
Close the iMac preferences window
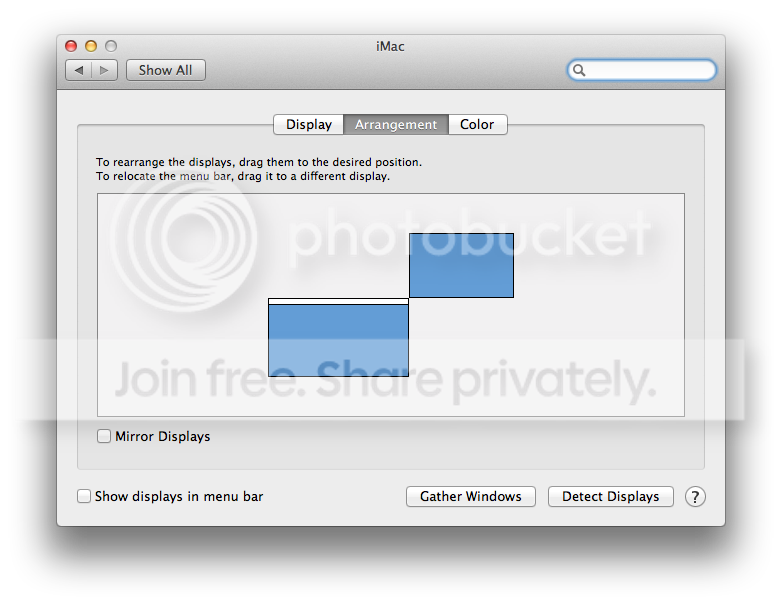71,46
